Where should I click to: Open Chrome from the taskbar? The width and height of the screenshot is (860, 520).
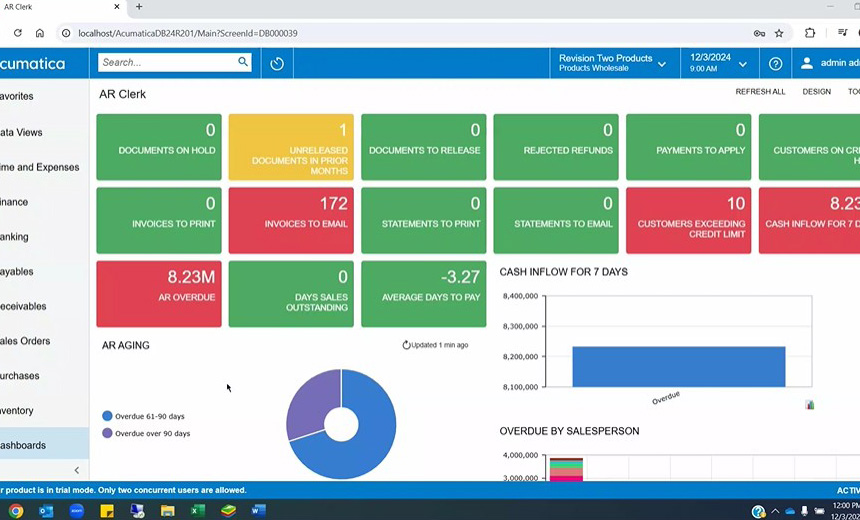point(16,511)
